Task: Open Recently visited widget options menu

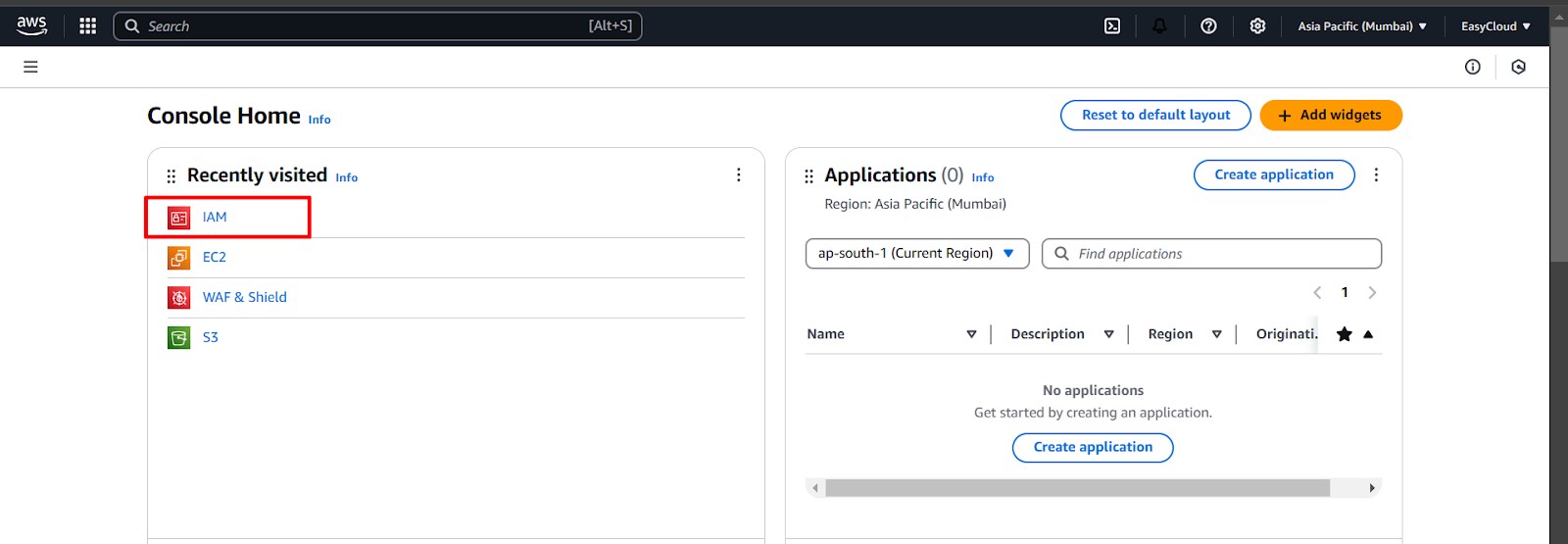Action: (738, 174)
